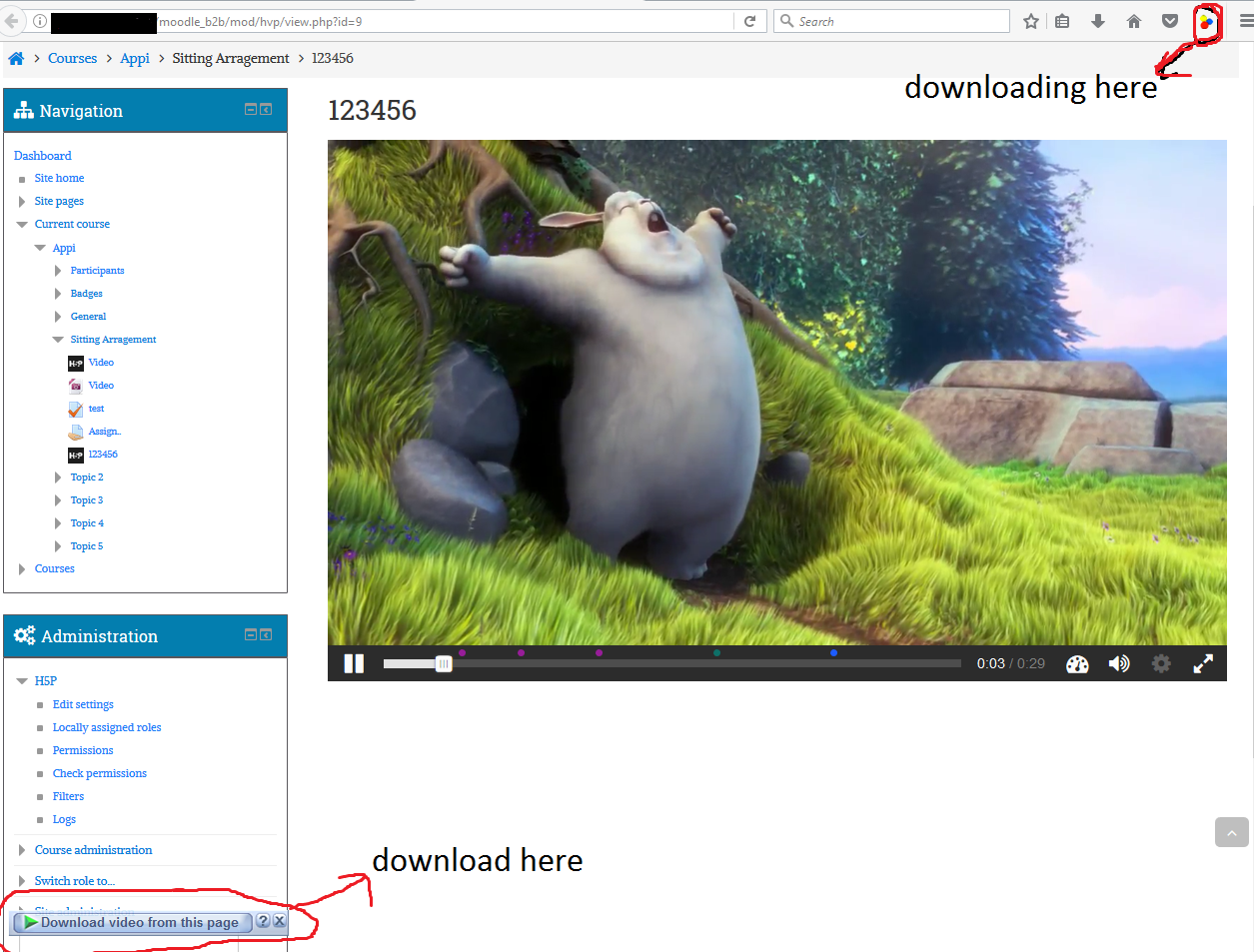Reload the current page
Image resolution: width=1254 pixels, height=952 pixels.
click(x=749, y=21)
